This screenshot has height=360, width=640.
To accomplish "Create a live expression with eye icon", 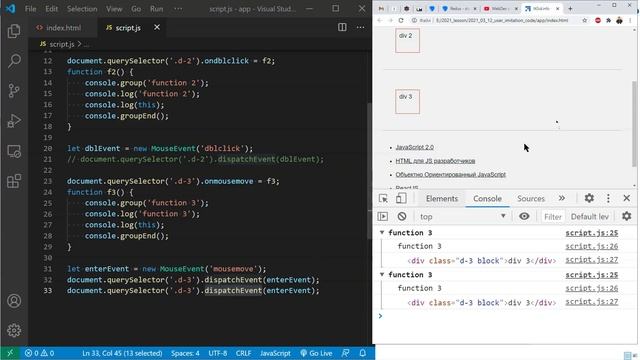I will pyautogui.click(x=524, y=216).
